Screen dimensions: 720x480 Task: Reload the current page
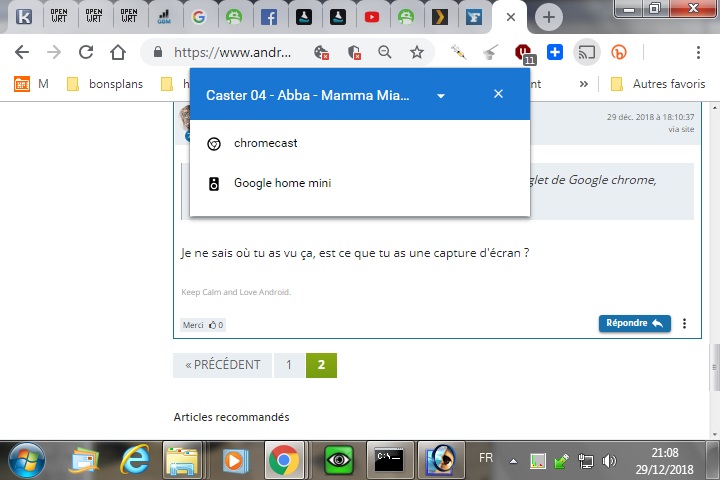click(86, 52)
